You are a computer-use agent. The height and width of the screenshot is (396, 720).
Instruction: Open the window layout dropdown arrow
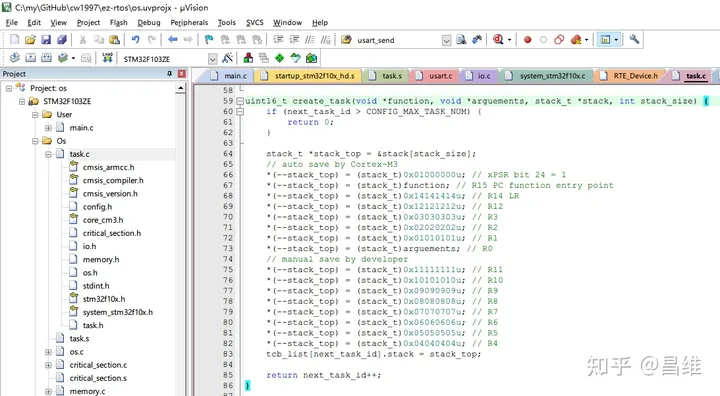tap(616, 40)
